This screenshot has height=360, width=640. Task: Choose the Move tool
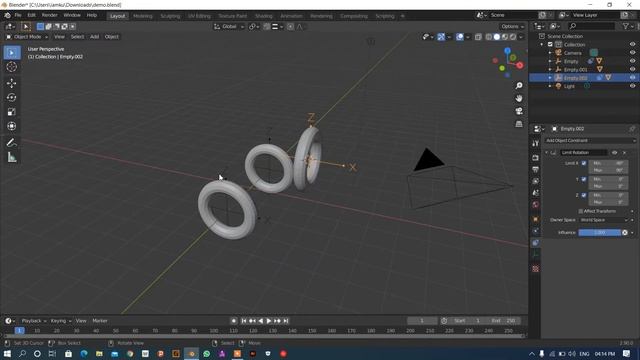(x=12, y=83)
